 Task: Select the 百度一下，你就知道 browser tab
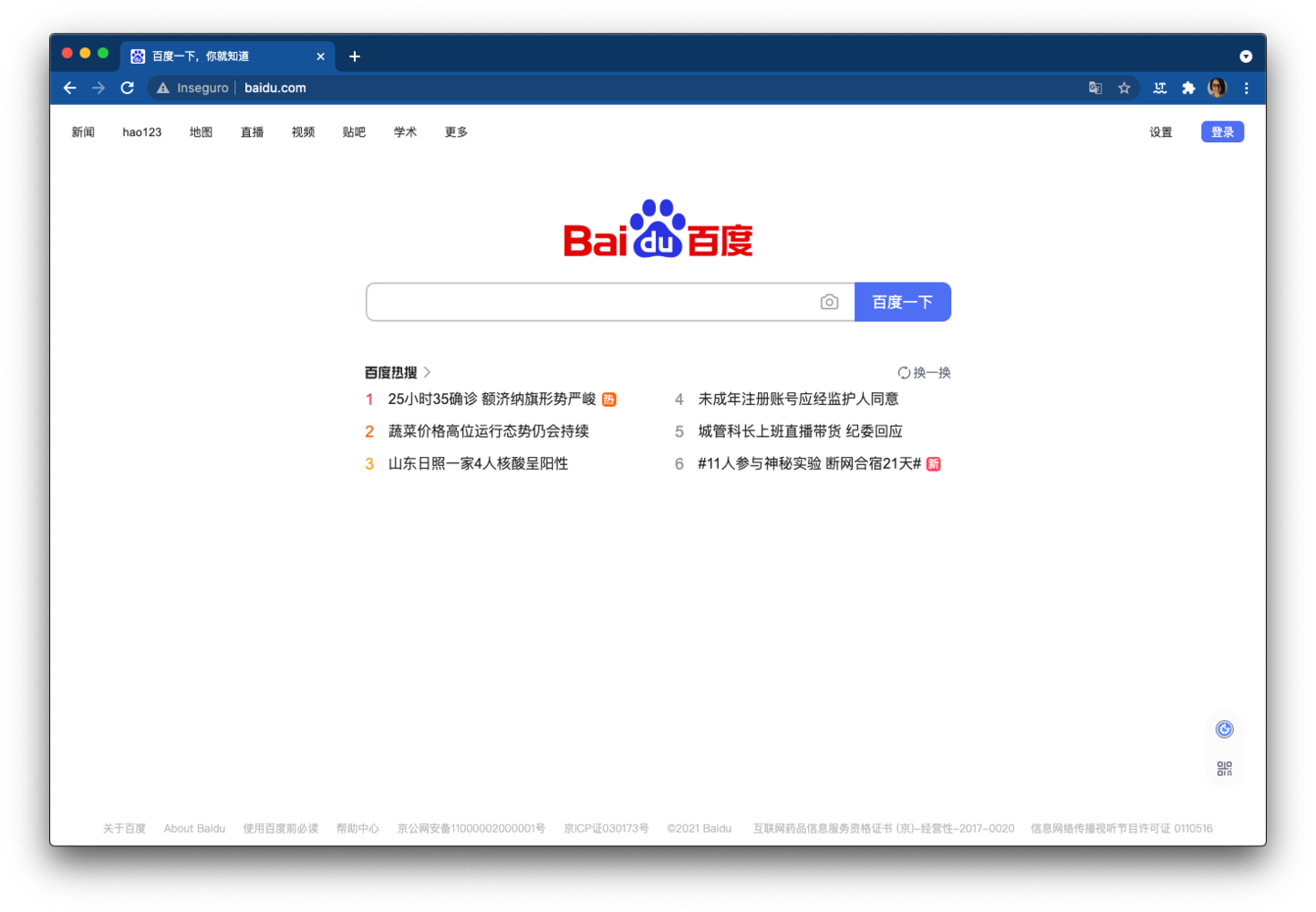coord(227,57)
